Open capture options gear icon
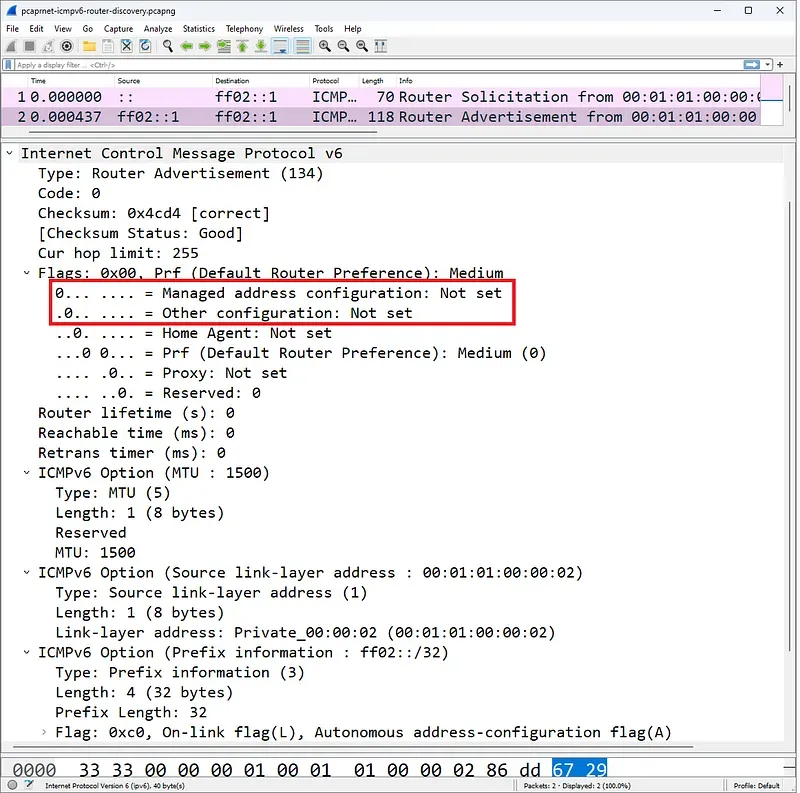 pos(66,46)
